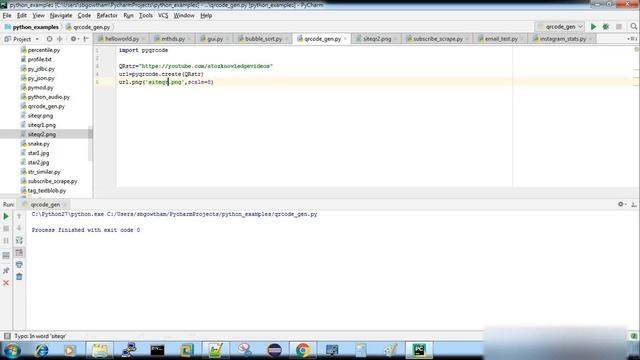Click the Stop square in the top toolbar

(x=619, y=27)
